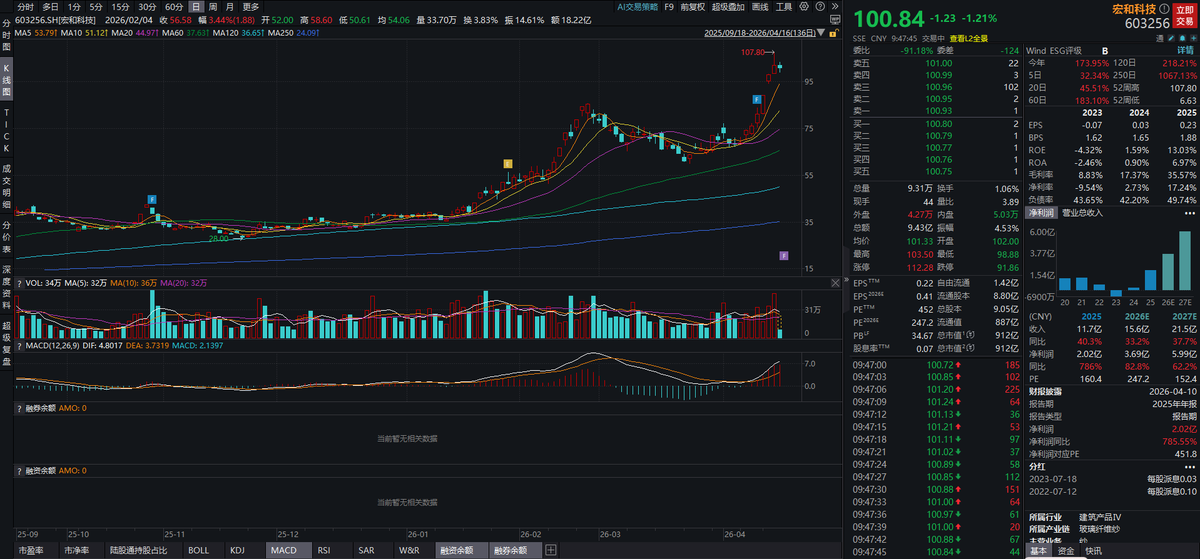Click the 查看L2全景 link
Screen dimensions: 1200x559
969,38
